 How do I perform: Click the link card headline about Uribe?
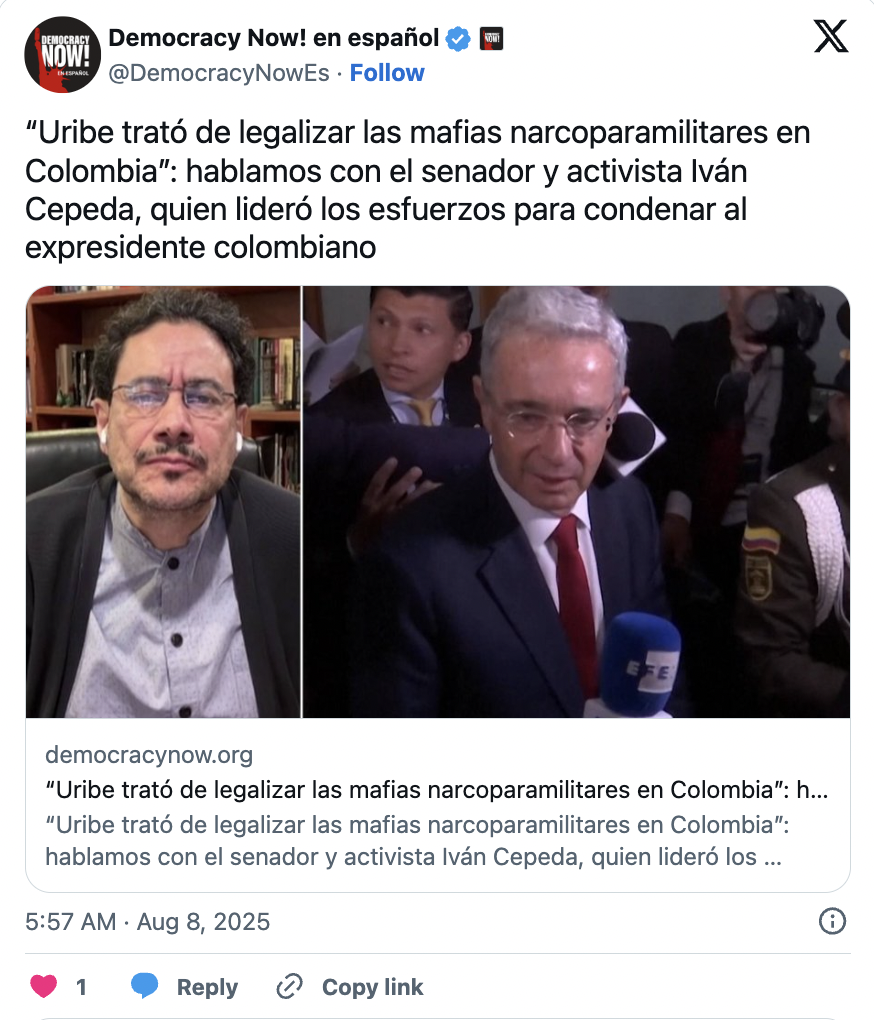click(x=436, y=790)
